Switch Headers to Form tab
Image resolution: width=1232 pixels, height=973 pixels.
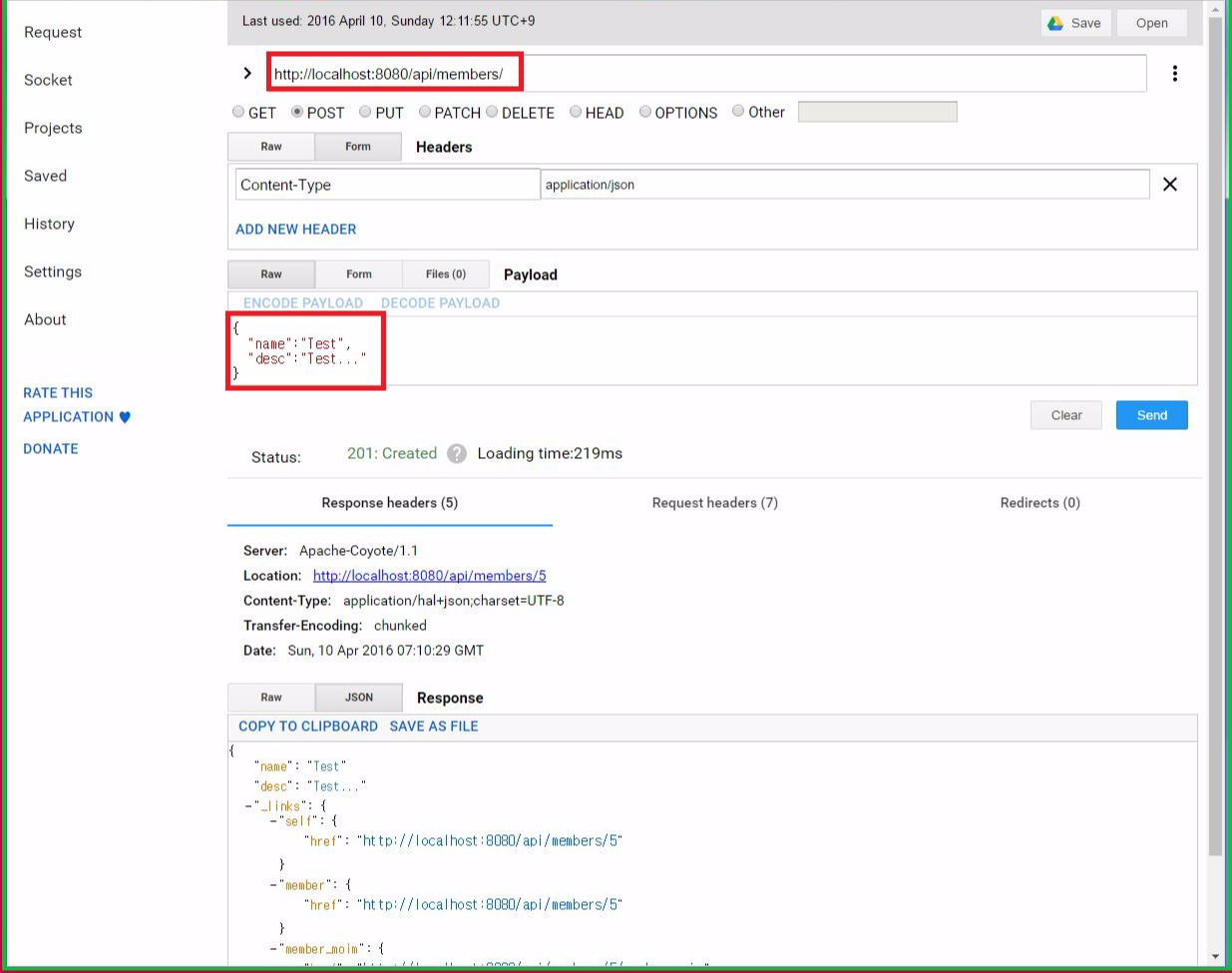pos(358,147)
